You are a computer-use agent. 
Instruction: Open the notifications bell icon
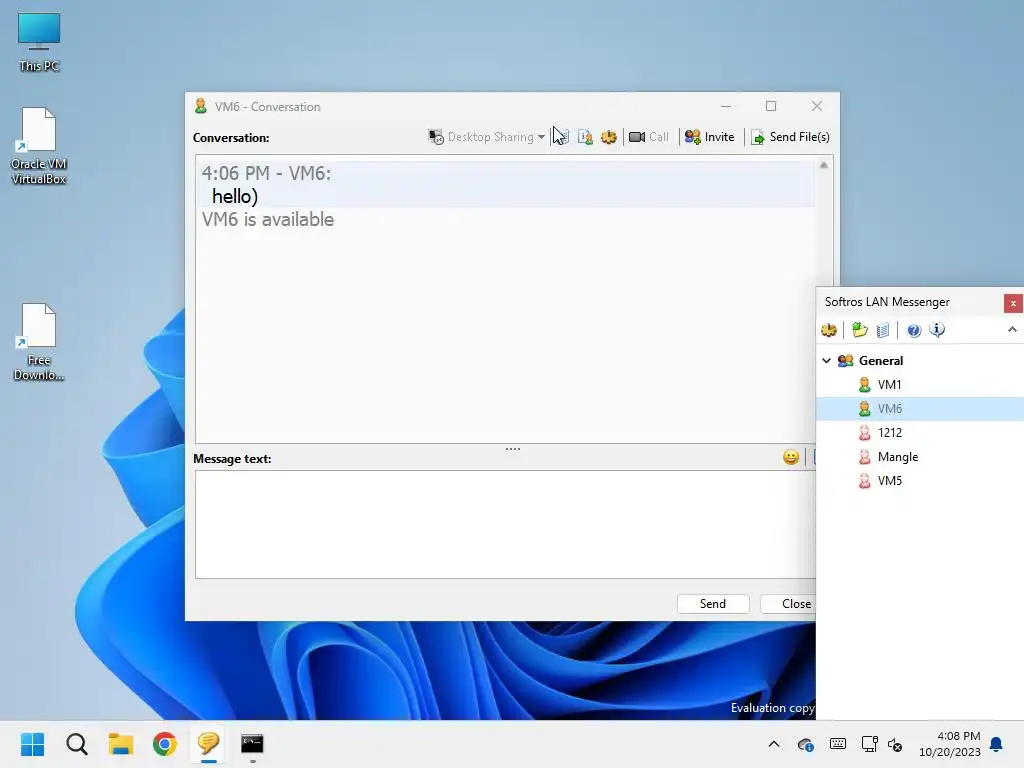tap(997, 744)
